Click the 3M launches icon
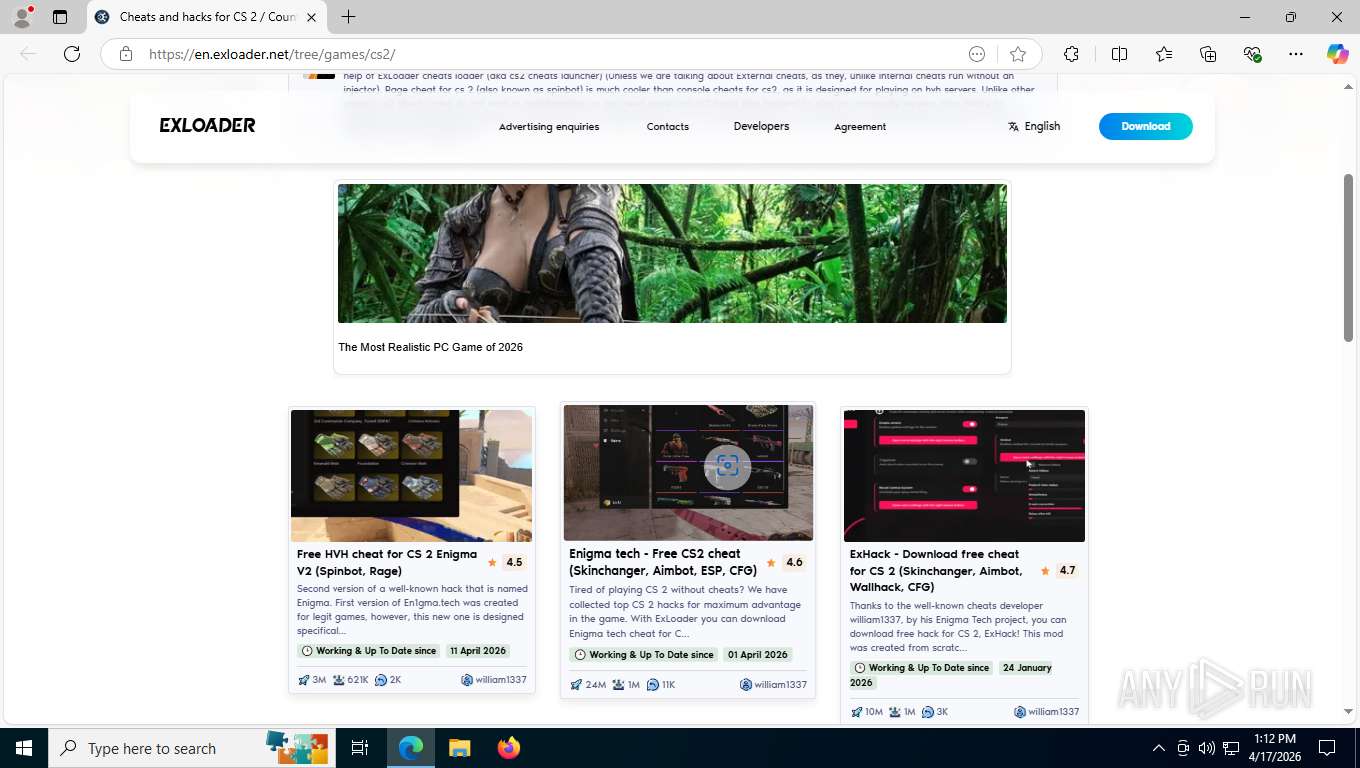 tap(304, 680)
